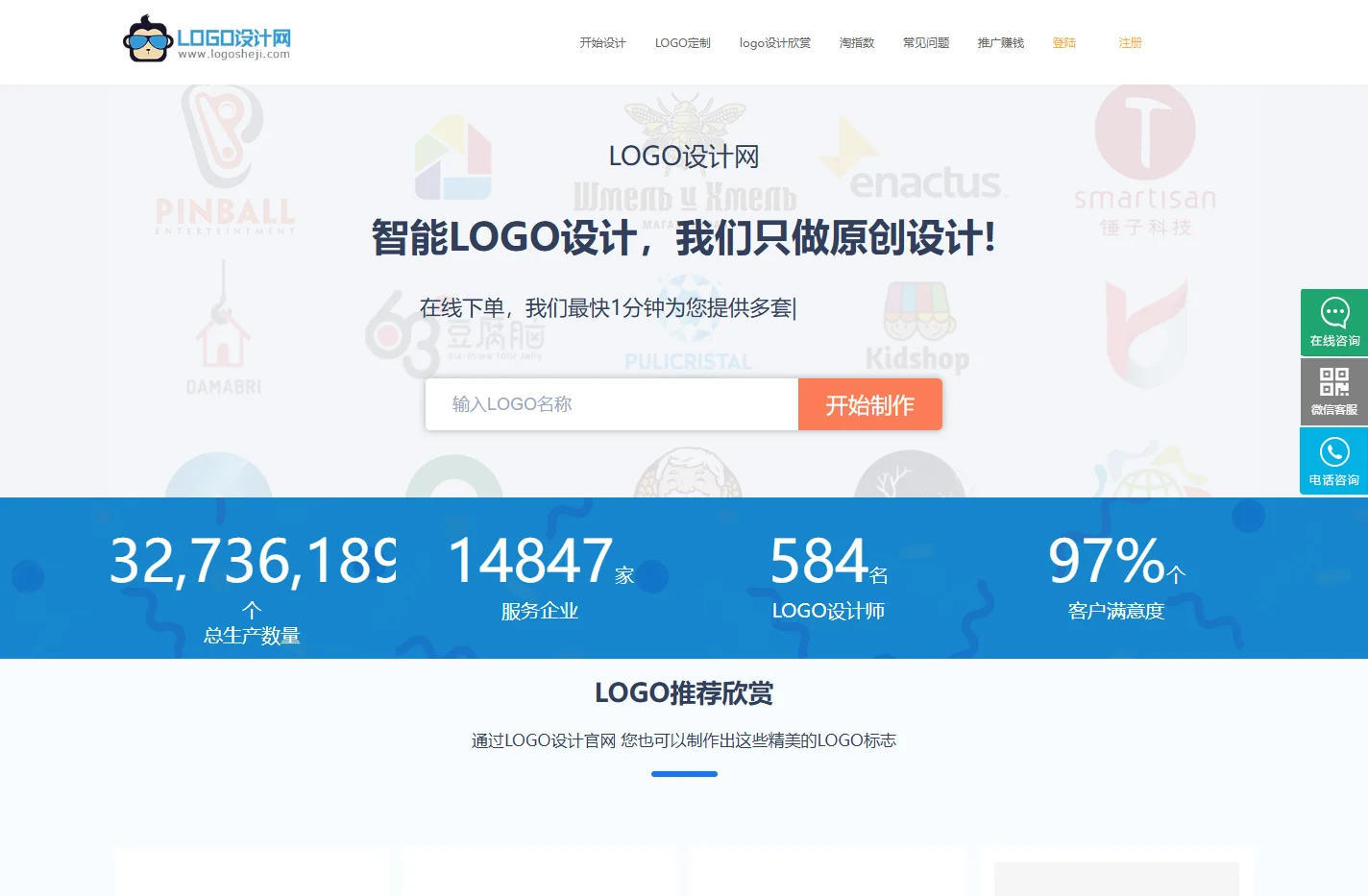
Task: Click the 通过LOGO设计官网 subtitle text
Action: tap(684, 740)
